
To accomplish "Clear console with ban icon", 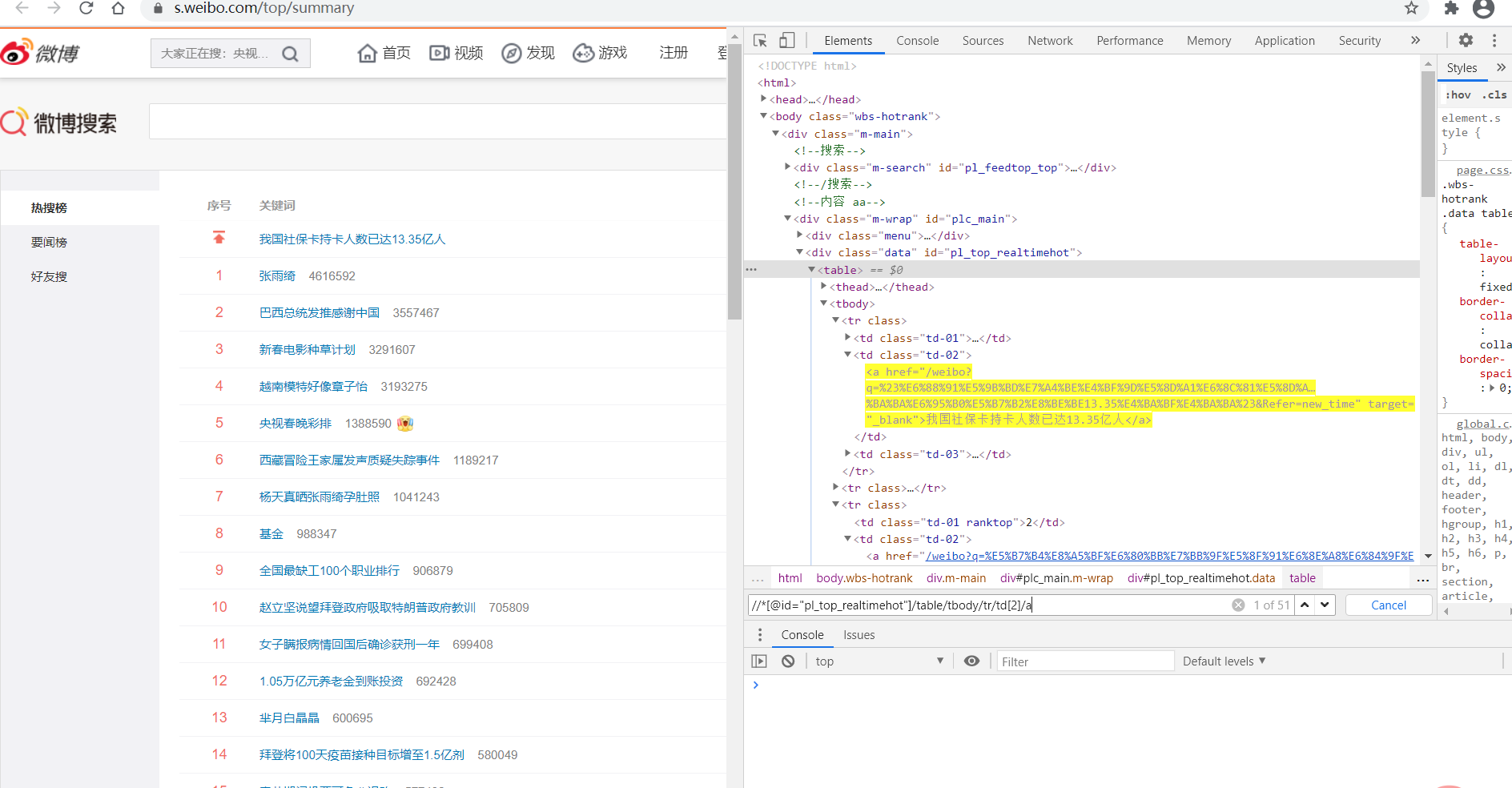I will coord(788,661).
